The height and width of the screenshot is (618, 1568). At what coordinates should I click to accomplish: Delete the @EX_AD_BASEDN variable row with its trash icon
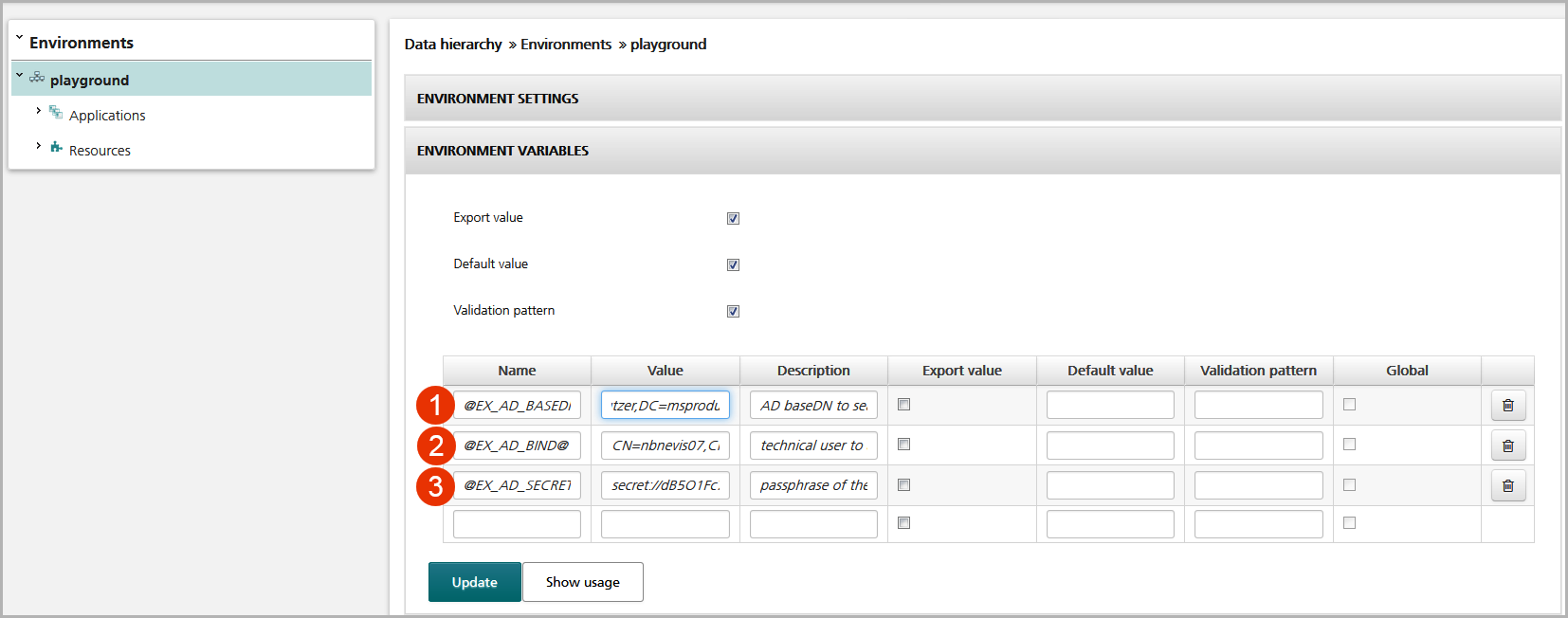pos(1507,406)
